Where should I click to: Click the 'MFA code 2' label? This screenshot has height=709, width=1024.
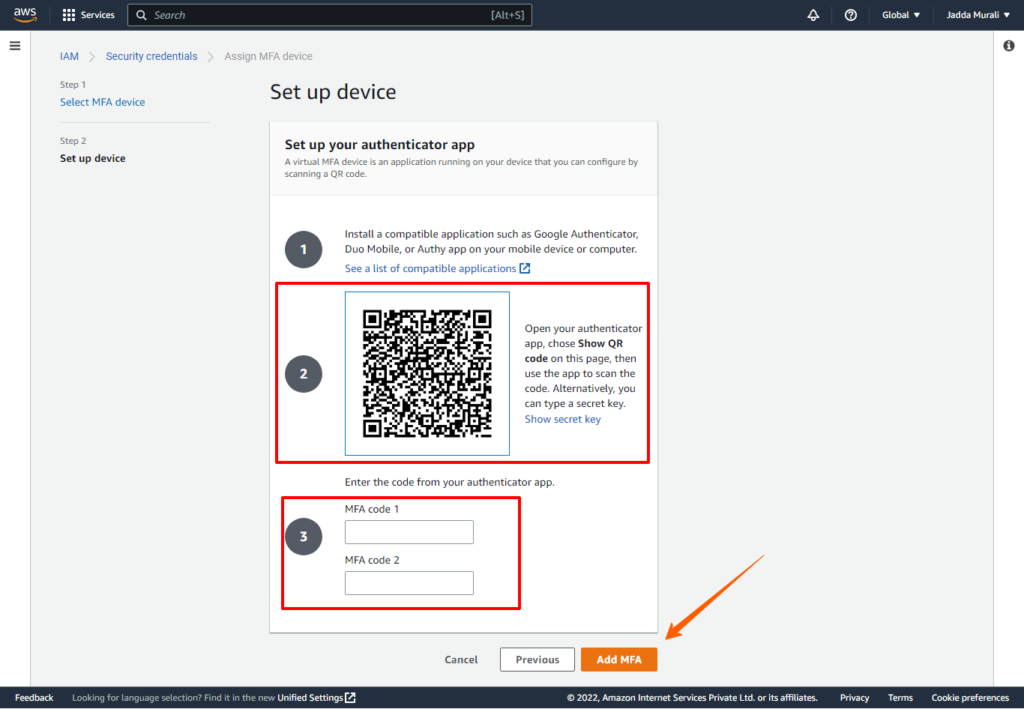[x=372, y=559]
